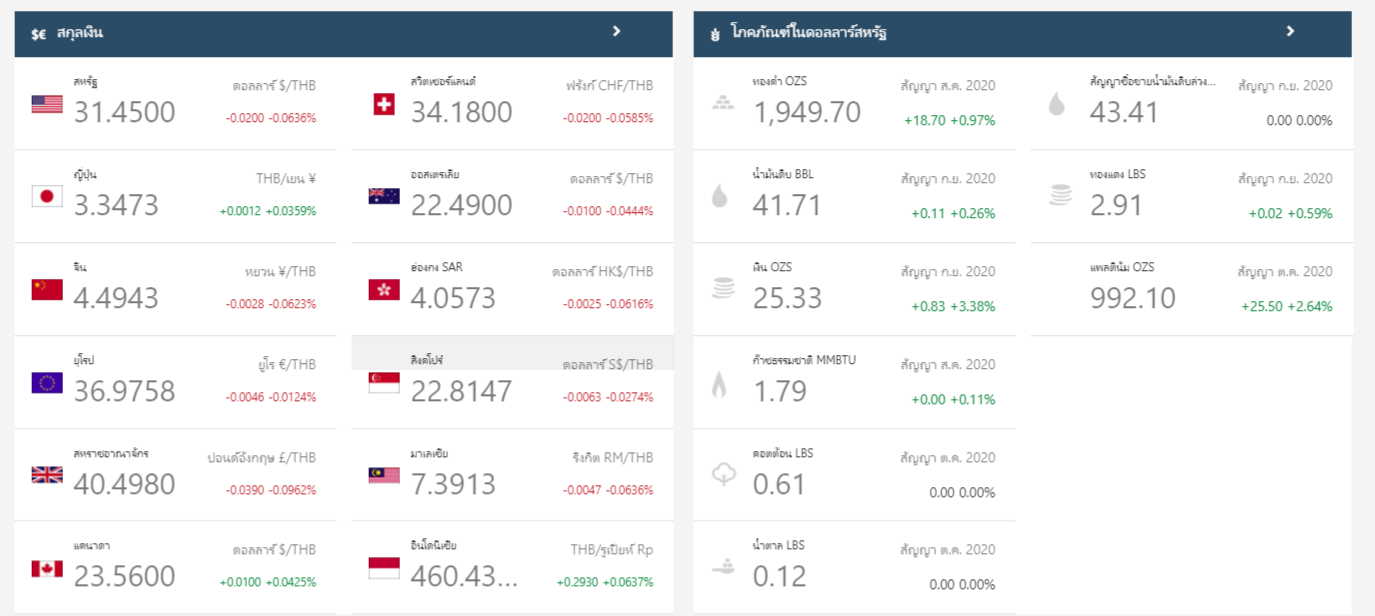Click the platinum change '+25.50 +2.64%'

tap(1287, 306)
